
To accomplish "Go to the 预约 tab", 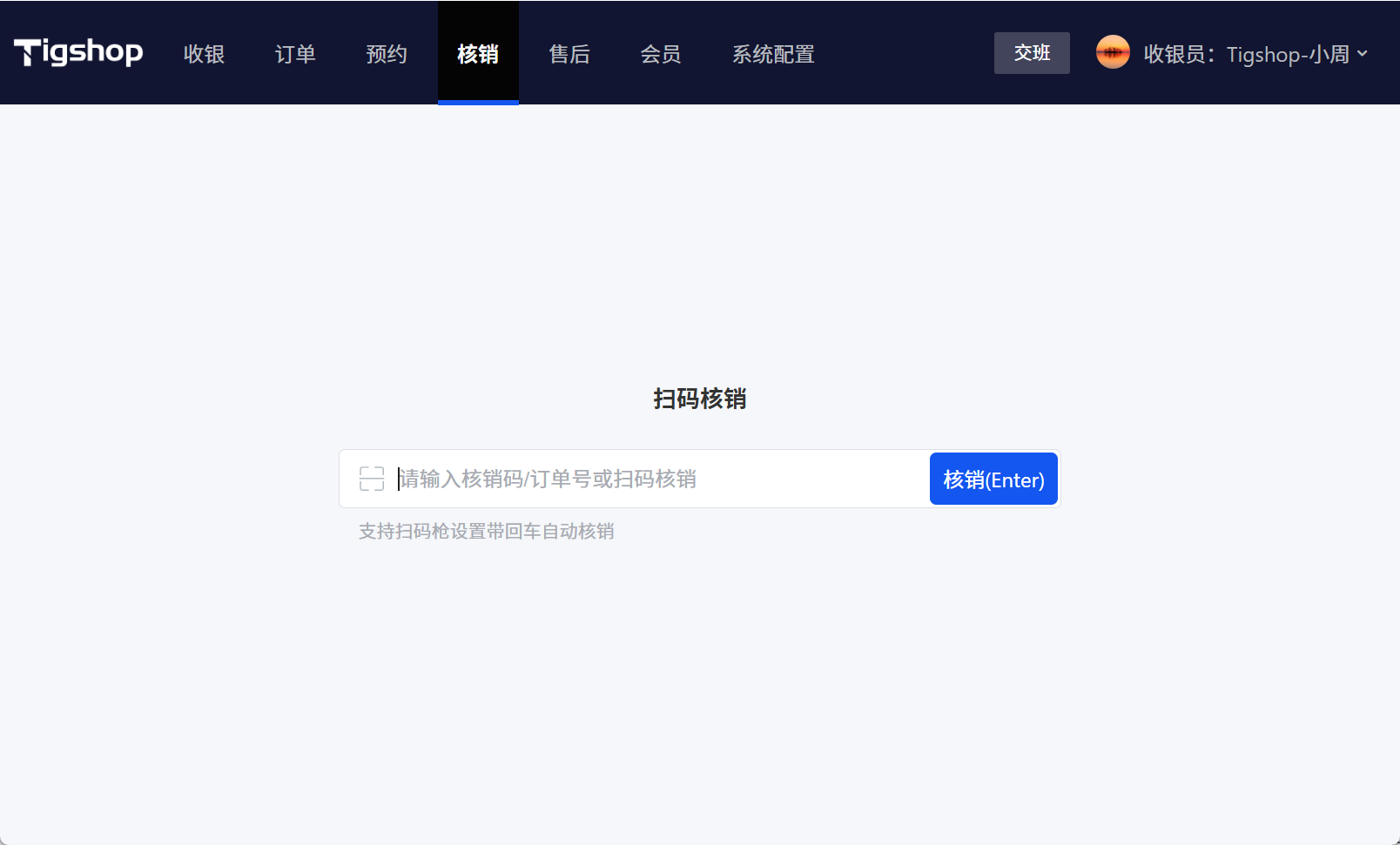I will 387,54.
